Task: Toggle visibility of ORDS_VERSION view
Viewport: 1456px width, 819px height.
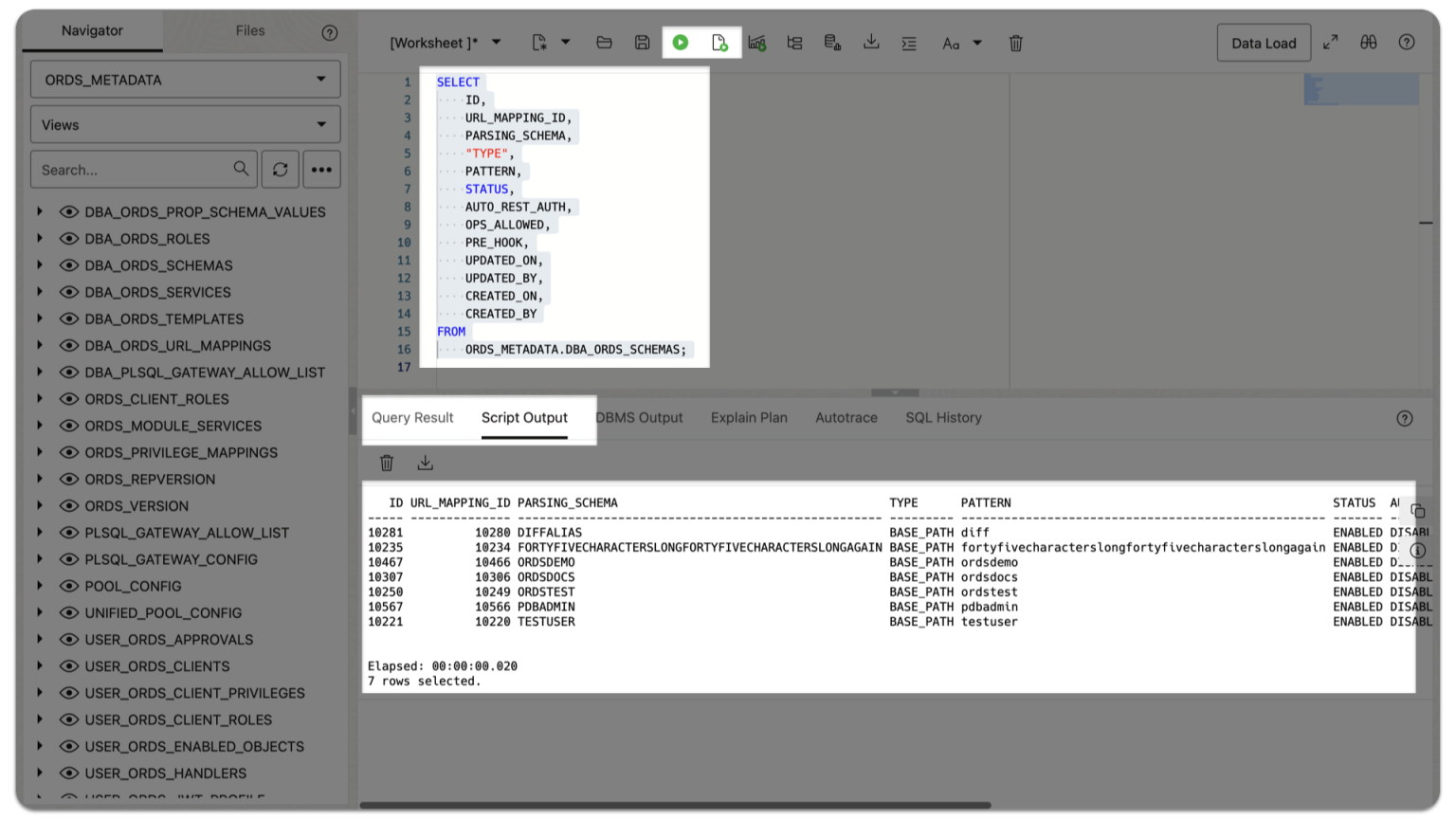Action: (x=69, y=505)
